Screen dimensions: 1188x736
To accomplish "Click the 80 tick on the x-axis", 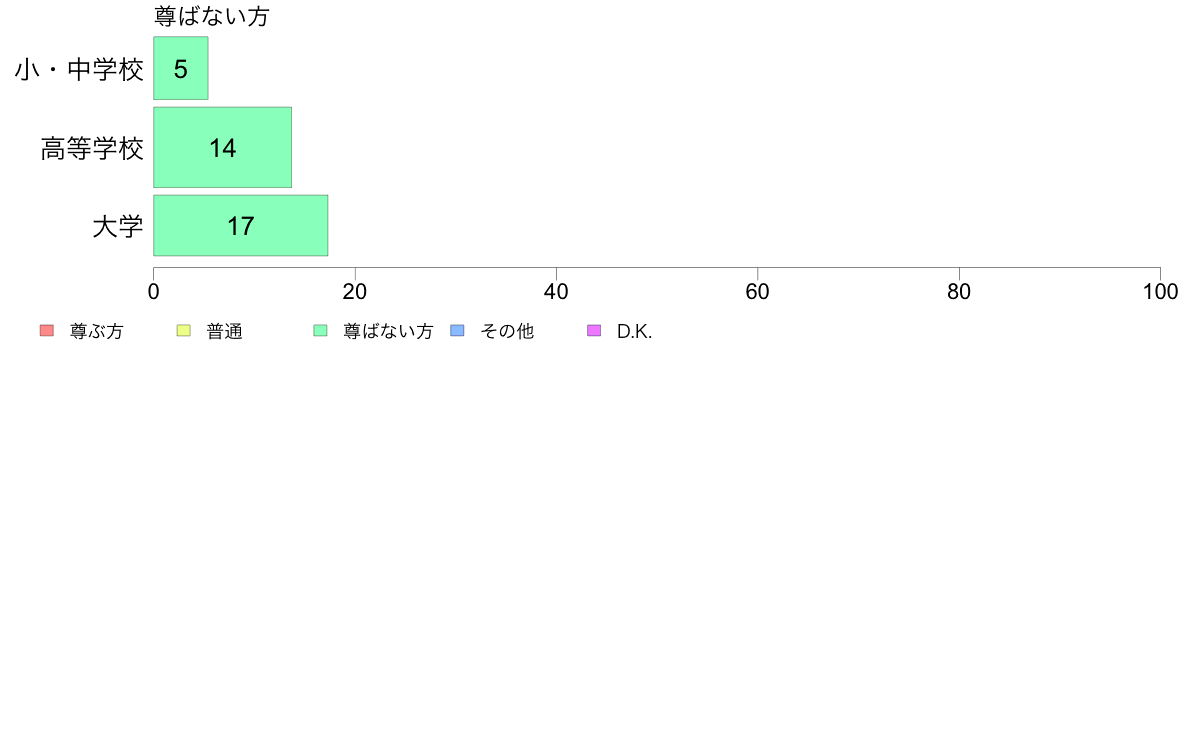I will [959, 292].
